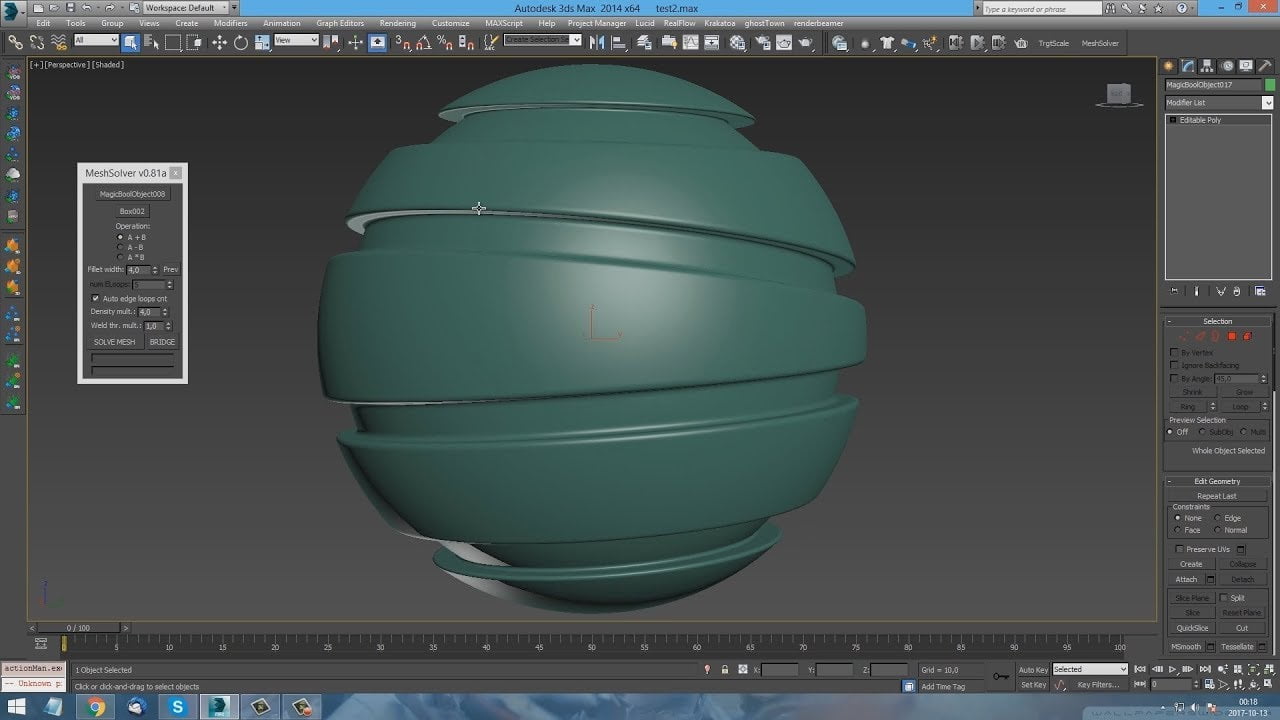The image size is (1280, 720).
Task: Click the object color swatch
Action: point(1270,85)
